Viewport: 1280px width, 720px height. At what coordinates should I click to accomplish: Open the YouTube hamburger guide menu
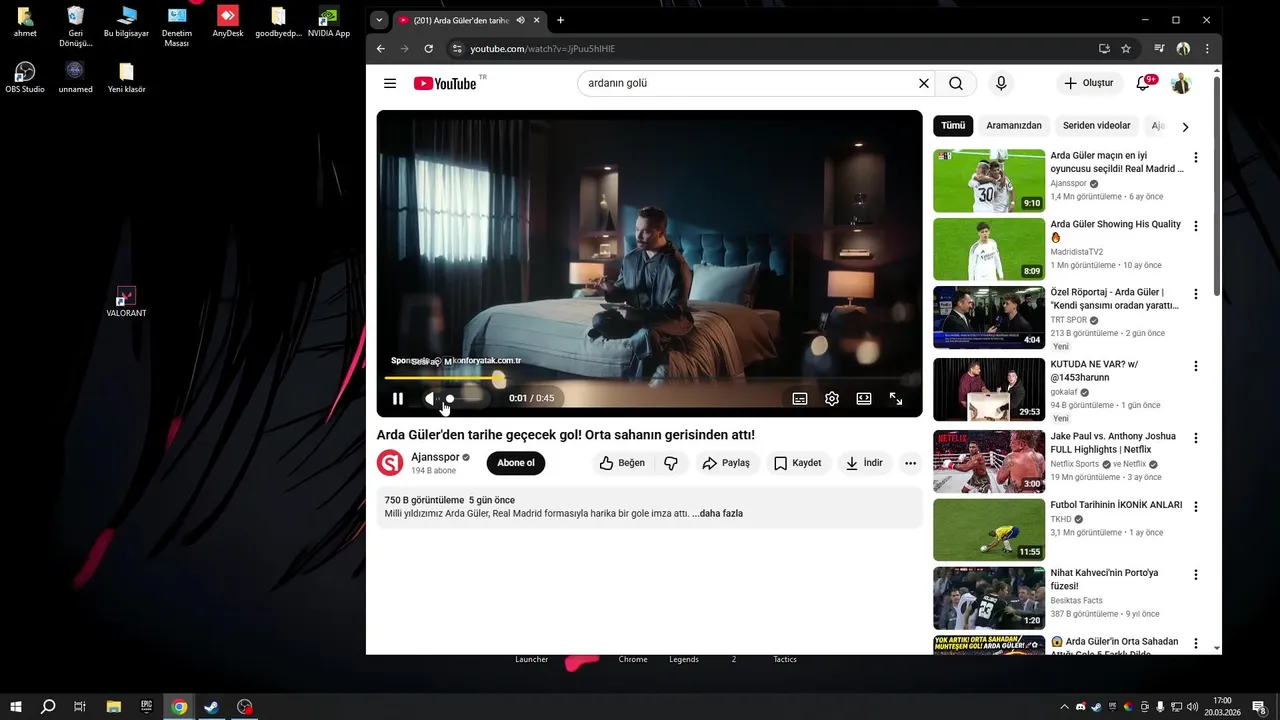pos(390,83)
